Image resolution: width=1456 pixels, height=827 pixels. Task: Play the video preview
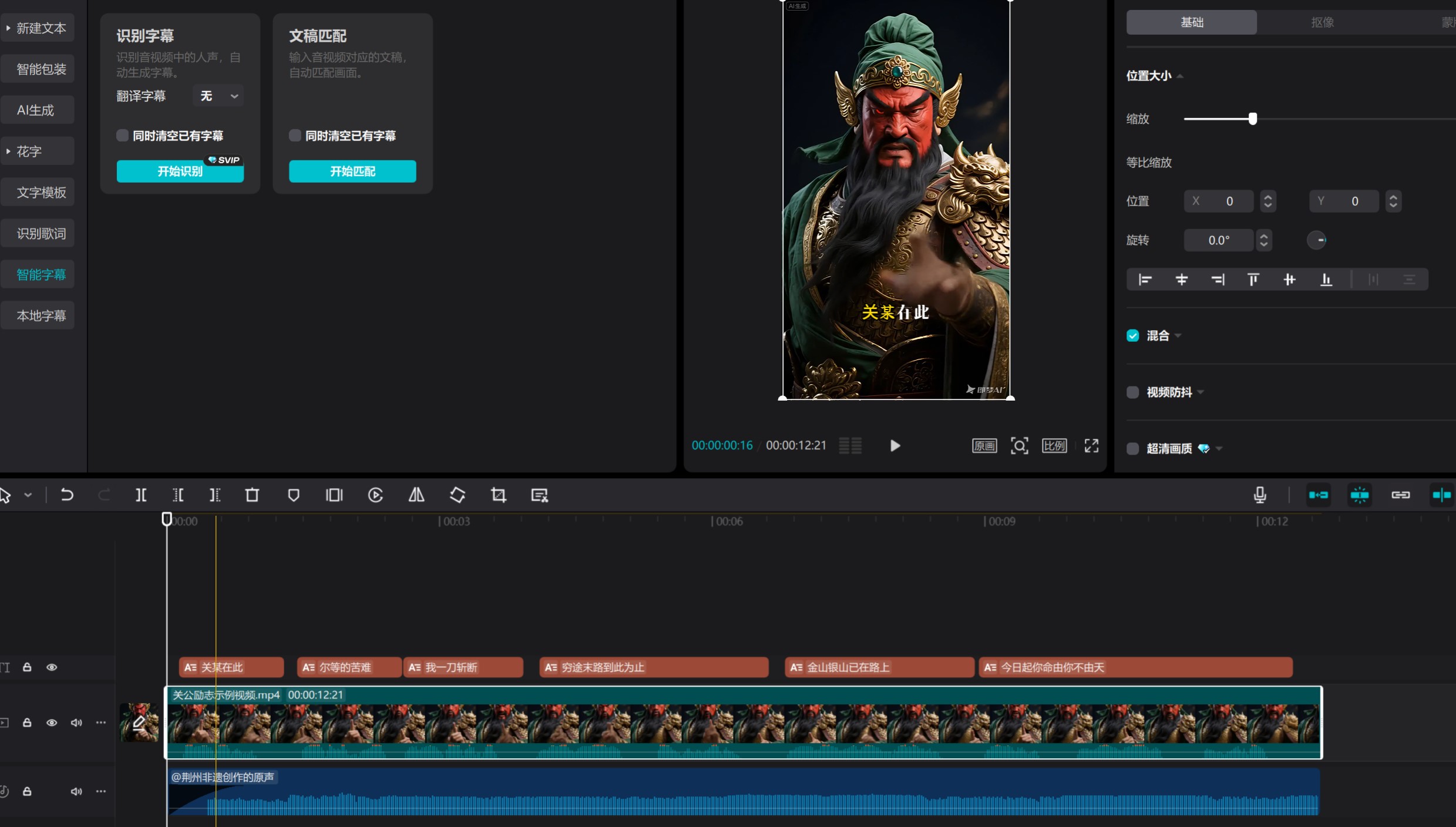895,446
